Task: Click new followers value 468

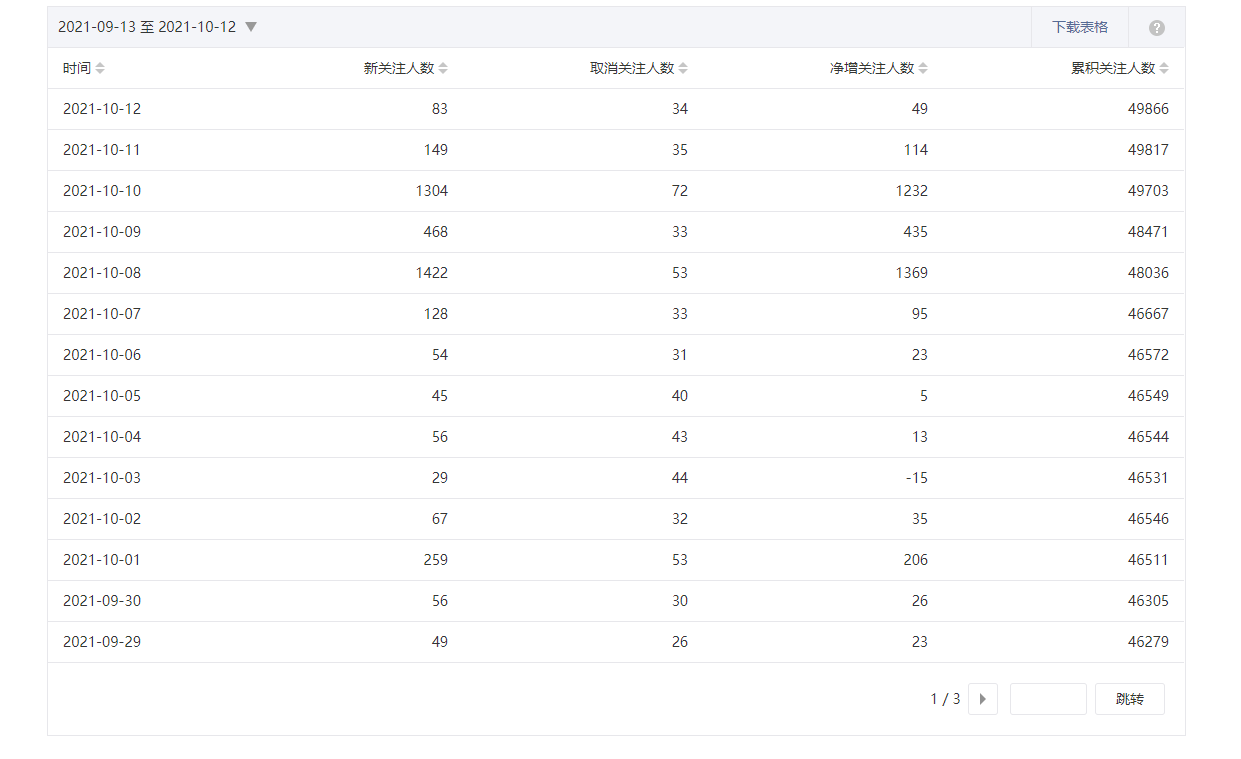Action: pos(436,232)
